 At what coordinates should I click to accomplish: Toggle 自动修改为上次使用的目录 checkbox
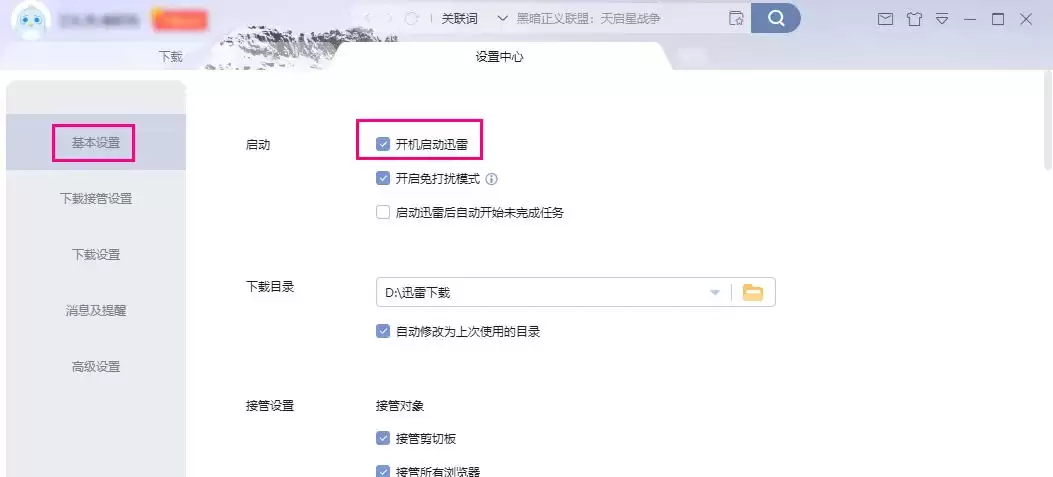tap(383, 331)
